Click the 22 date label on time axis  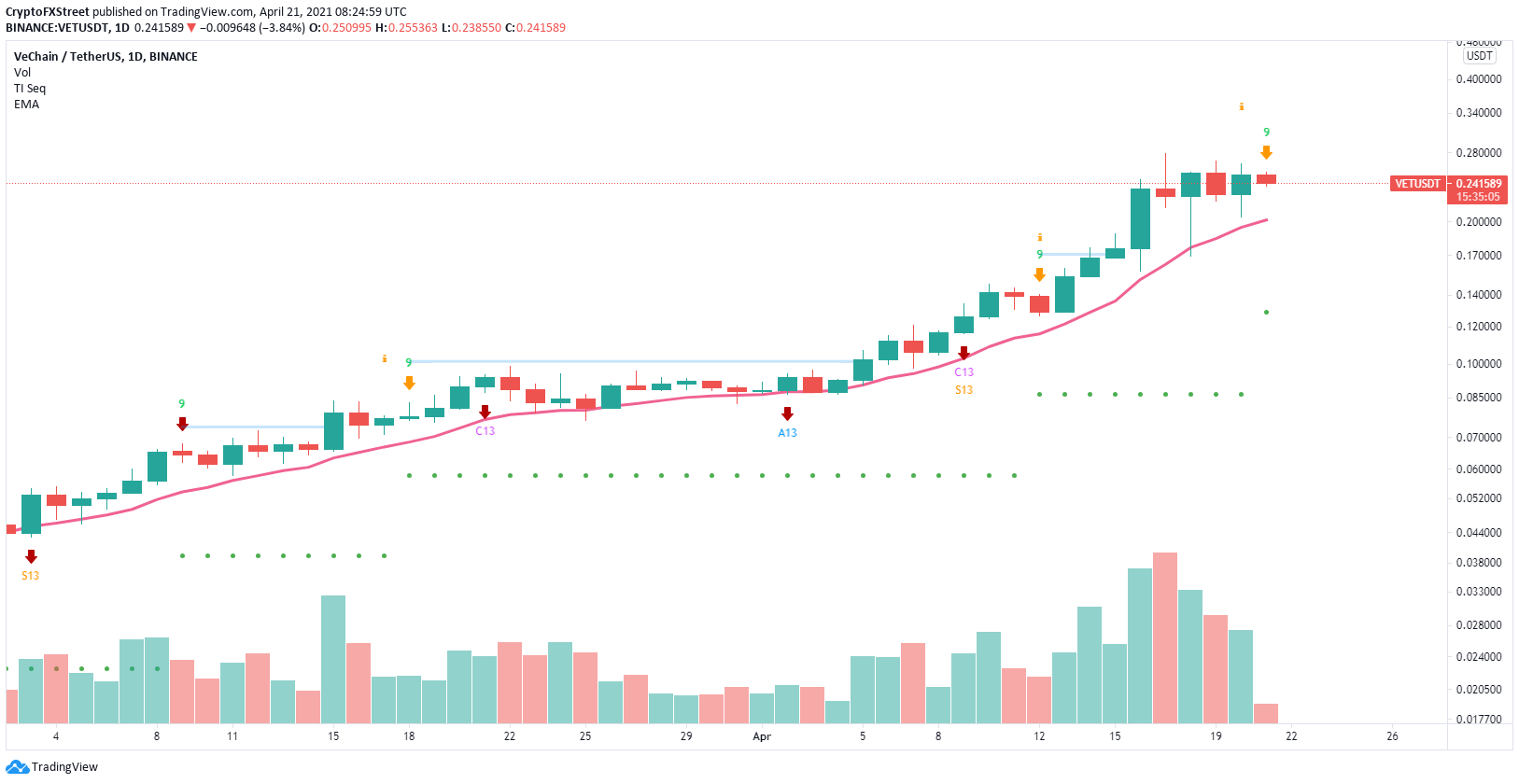[x=1291, y=736]
